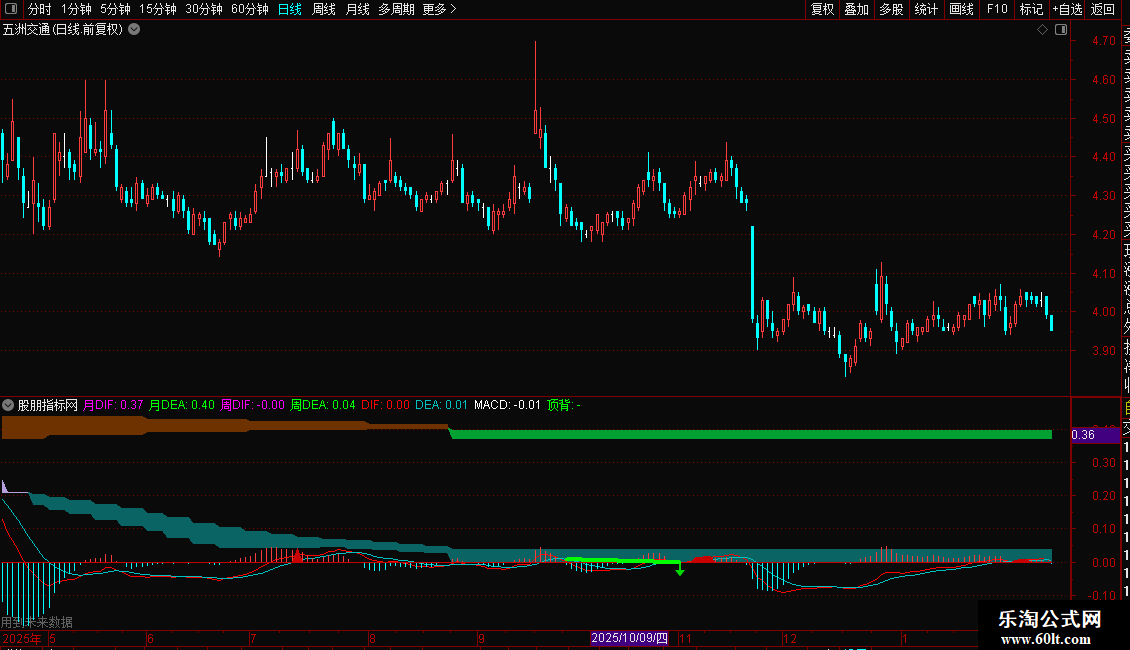Expand the 股朋指标网 indicator menu
The image size is (1130, 650).
tap(8, 405)
